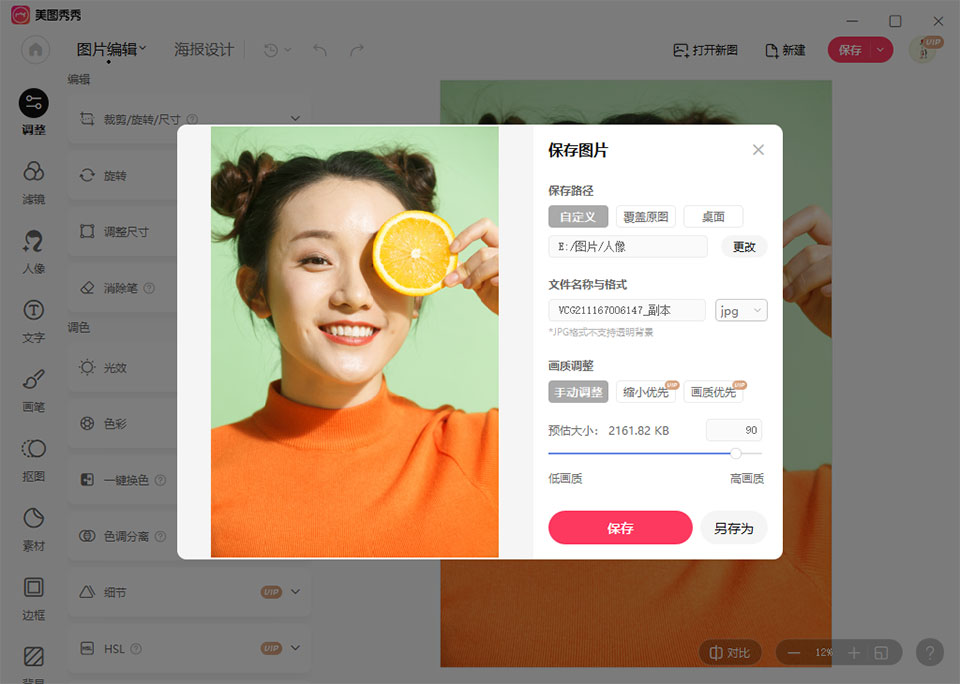The image size is (960, 684).
Task: Expand the 图片编辑 dropdown menu
Action: 112,49
